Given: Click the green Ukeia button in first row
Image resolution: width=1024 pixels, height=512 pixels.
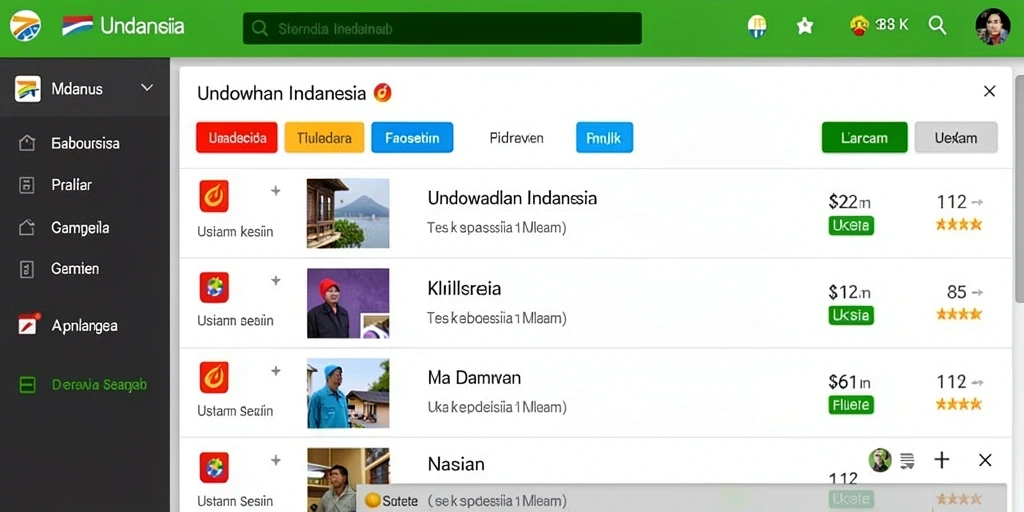Looking at the screenshot, I should point(852,225).
